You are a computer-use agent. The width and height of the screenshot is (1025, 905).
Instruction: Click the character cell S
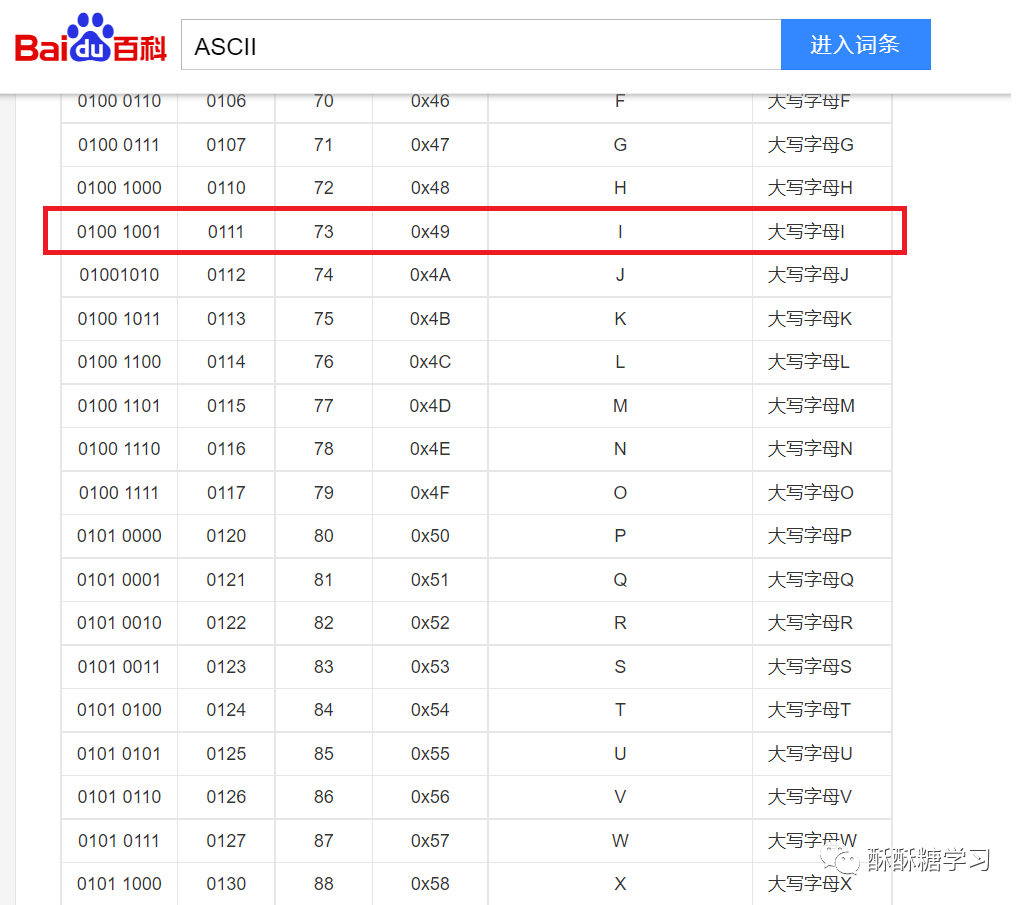click(x=620, y=666)
